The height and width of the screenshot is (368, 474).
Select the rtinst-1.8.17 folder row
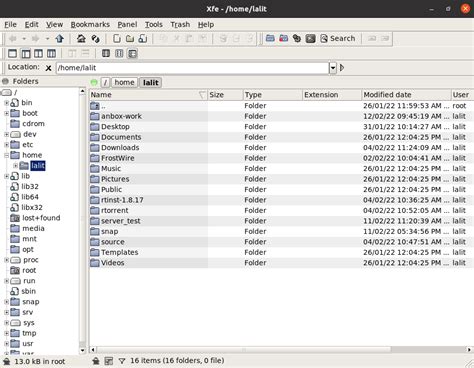click(282, 200)
